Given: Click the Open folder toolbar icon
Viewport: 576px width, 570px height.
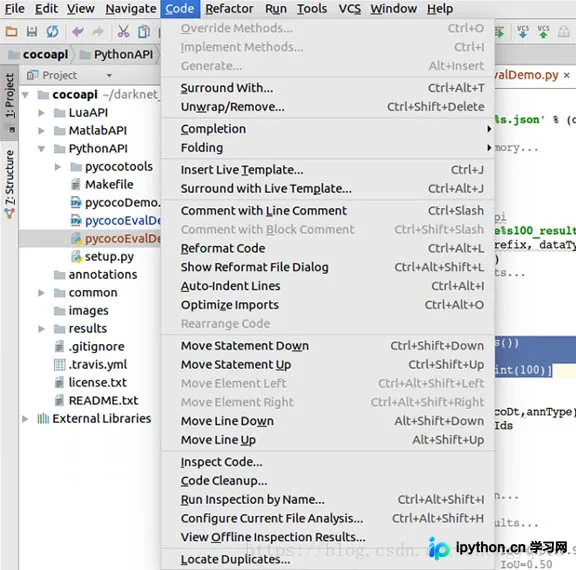Looking at the screenshot, I should 11,32.
